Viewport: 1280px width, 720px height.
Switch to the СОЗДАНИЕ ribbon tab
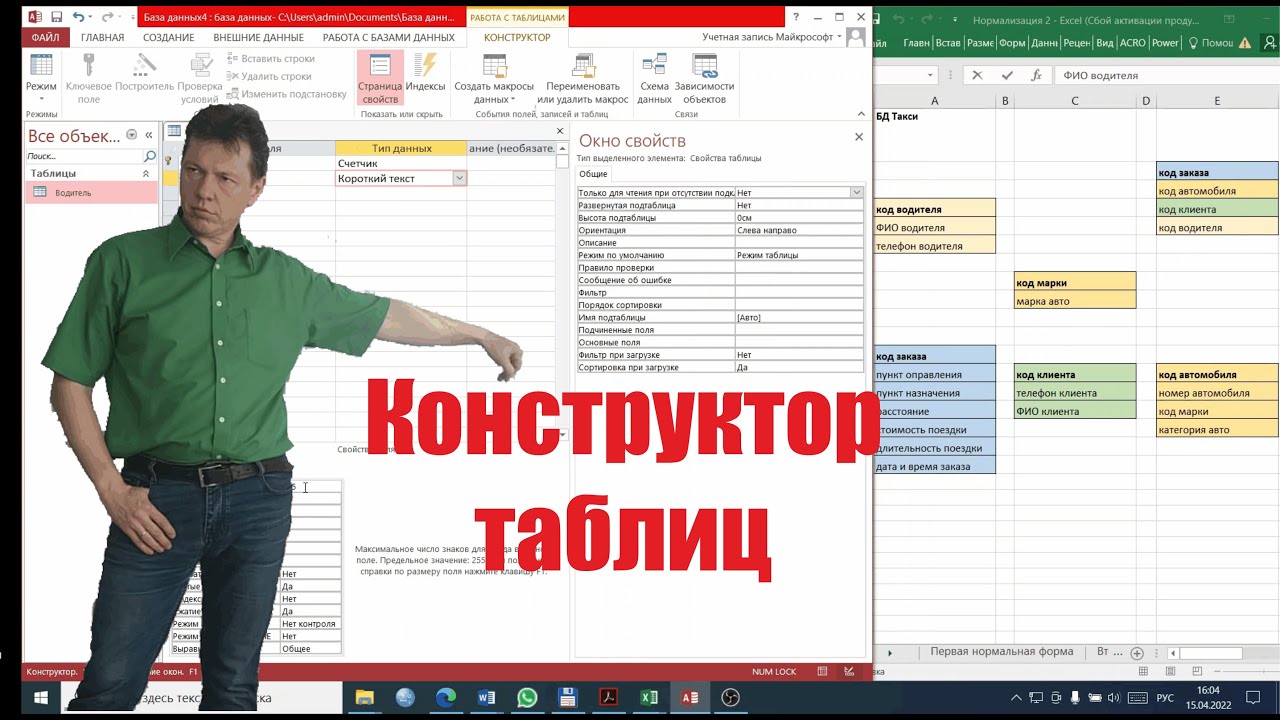(169, 38)
